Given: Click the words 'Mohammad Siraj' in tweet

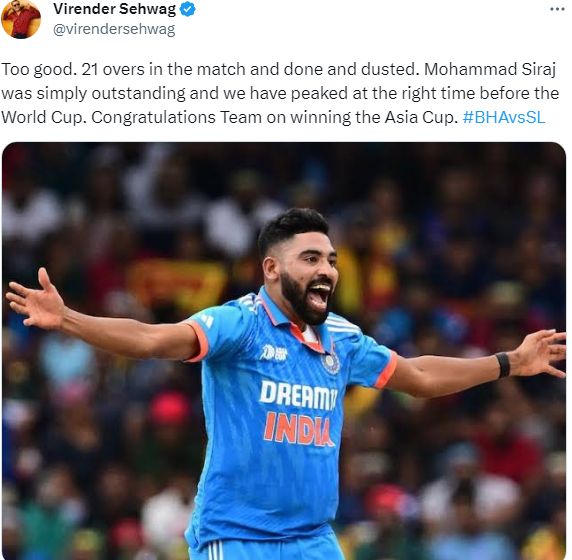Looking at the screenshot, I should coord(490,69).
